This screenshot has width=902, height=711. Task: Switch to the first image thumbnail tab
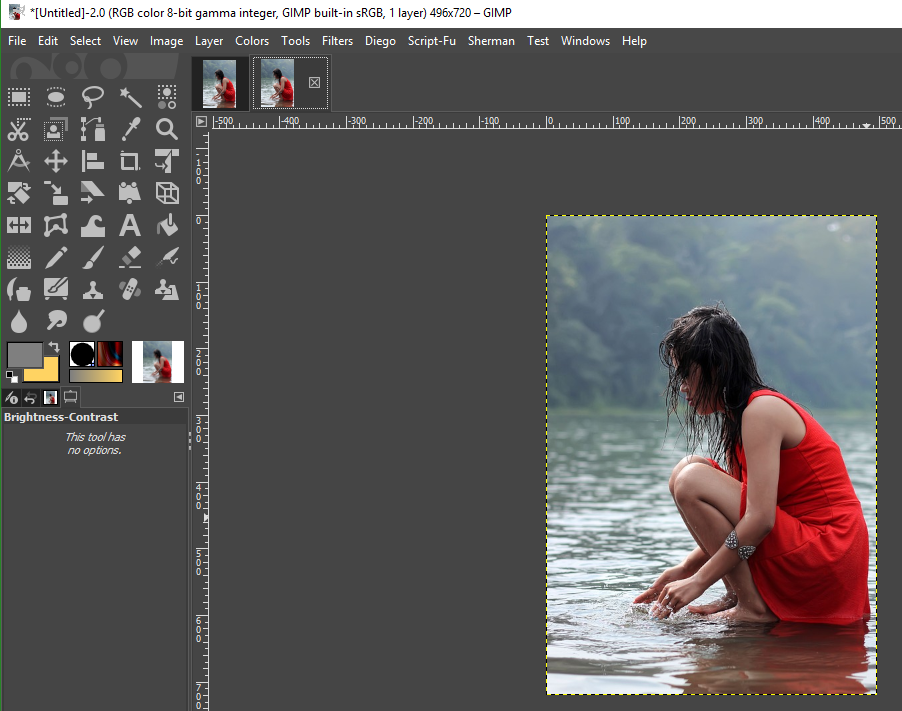(219, 83)
